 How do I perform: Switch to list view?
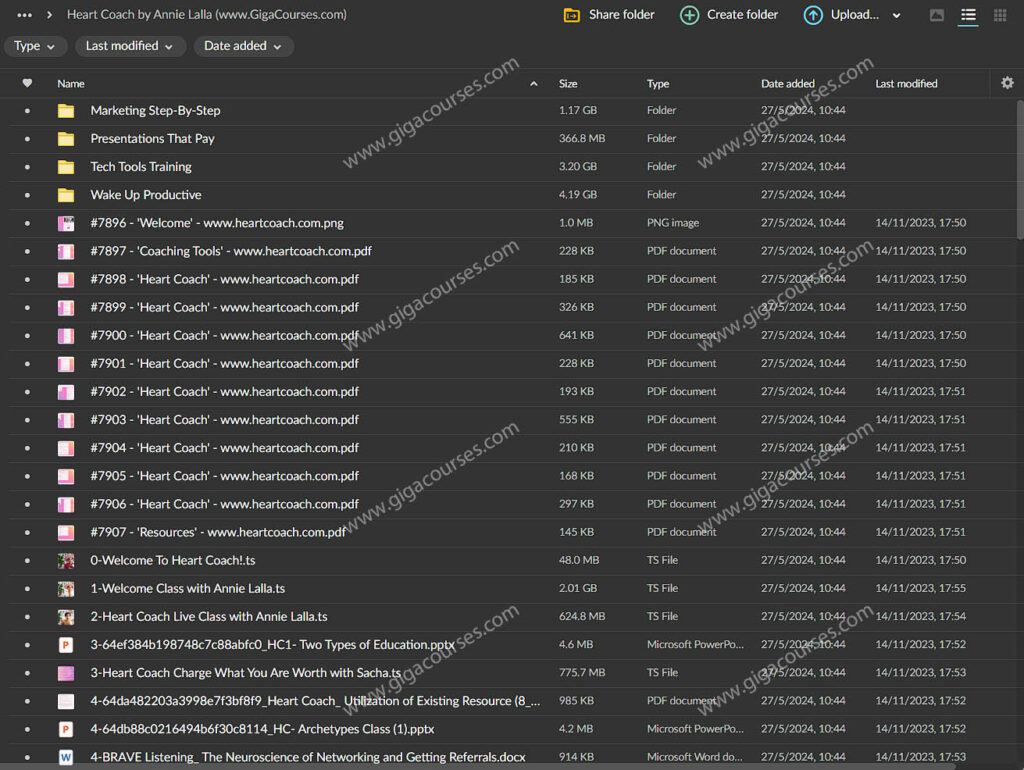(x=968, y=15)
